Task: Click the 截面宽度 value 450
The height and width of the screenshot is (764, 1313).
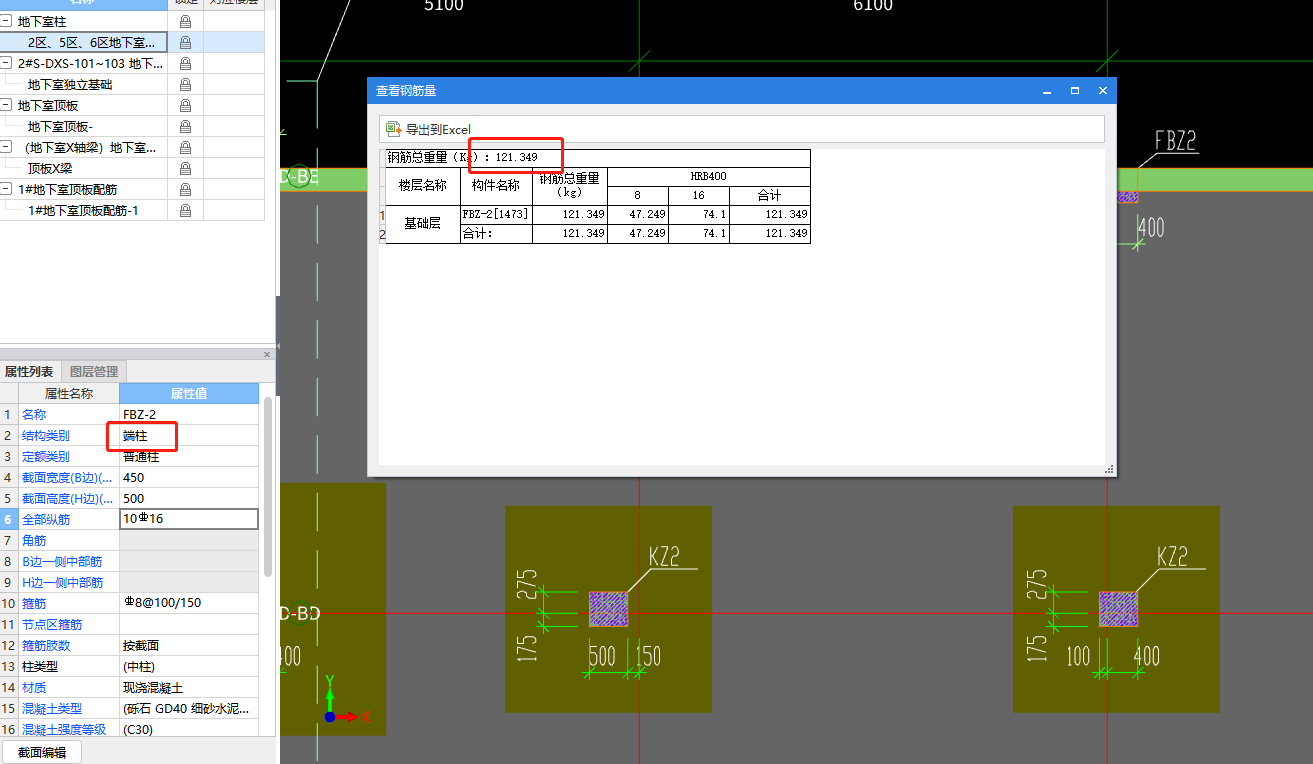Action: point(189,477)
